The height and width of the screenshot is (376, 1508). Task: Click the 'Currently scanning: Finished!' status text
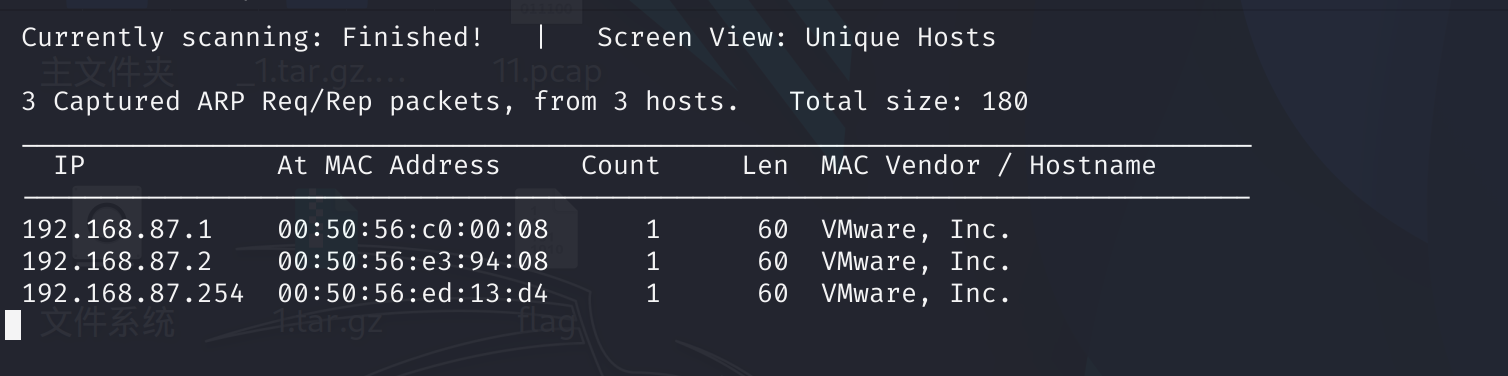point(252,38)
